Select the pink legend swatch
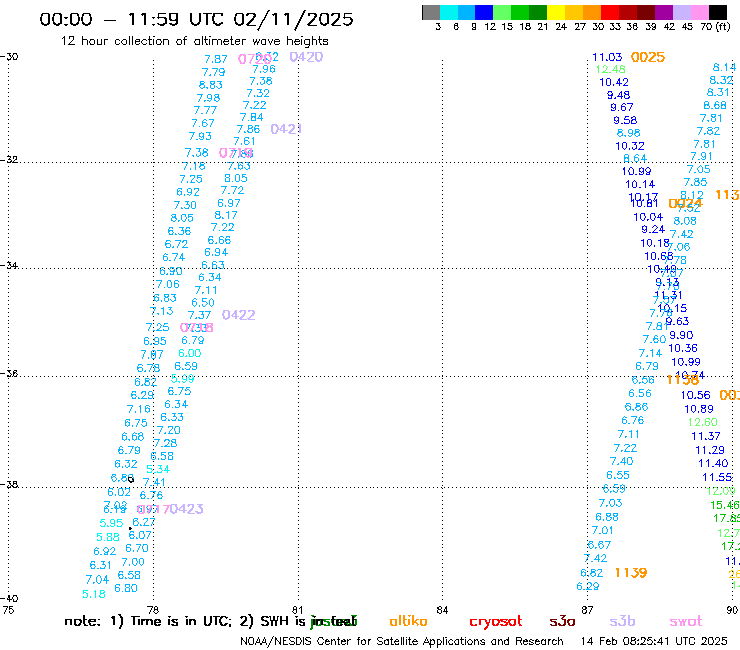Image resolution: width=740 pixels, height=650 pixels. (x=700, y=12)
